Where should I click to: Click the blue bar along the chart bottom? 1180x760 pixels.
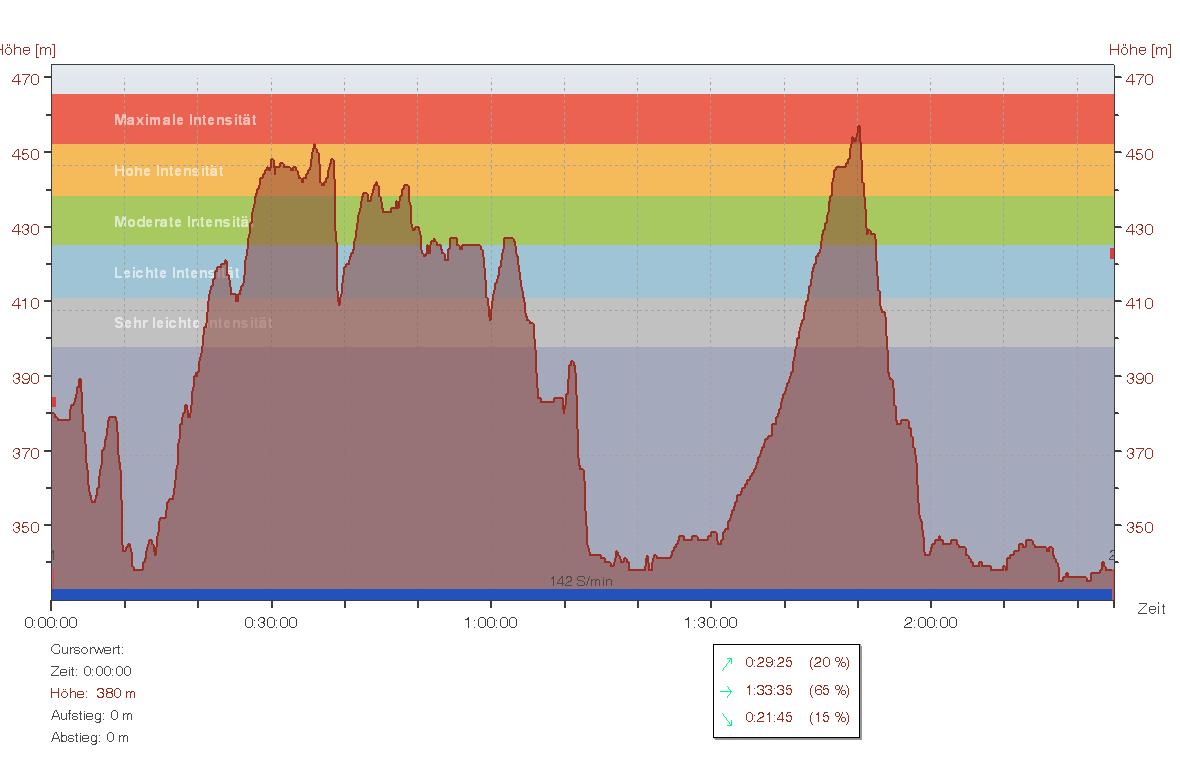tap(581, 595)
